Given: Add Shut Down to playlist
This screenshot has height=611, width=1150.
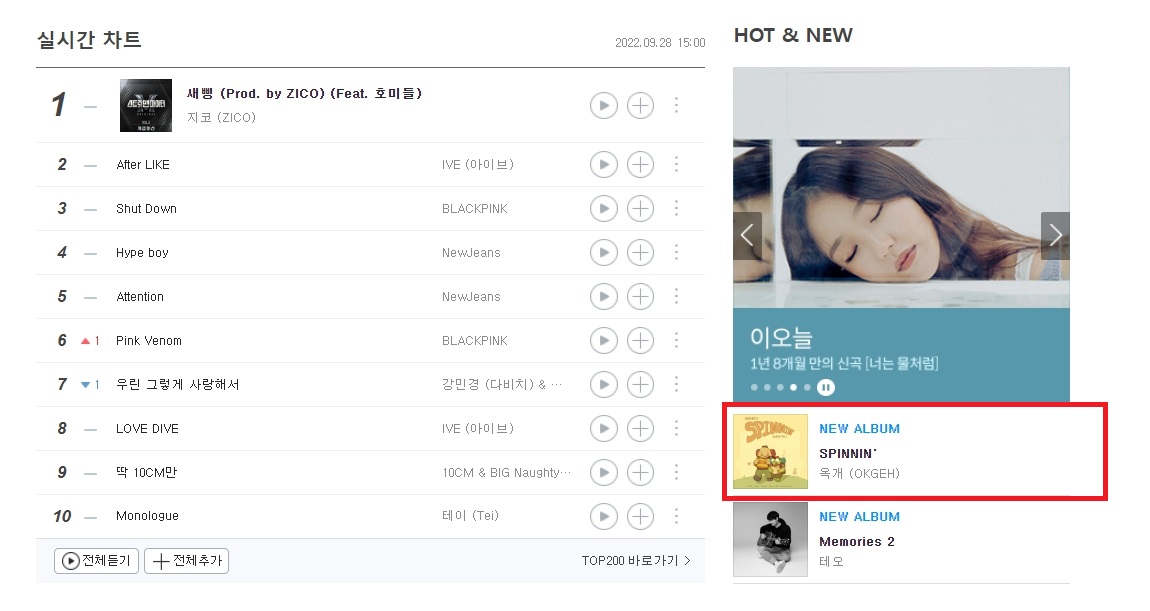Looking at the screenshot, I should (x=640, y=208).
